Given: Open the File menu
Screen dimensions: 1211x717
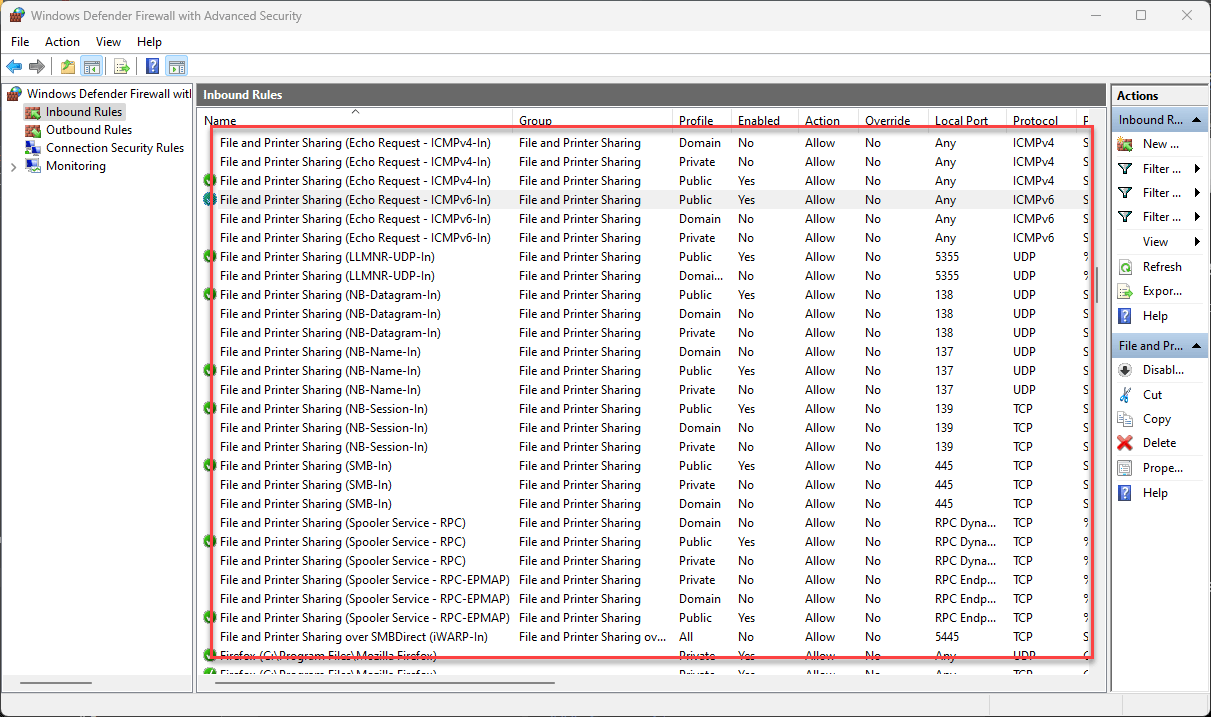Looking at the screenshot, I should (20, 42).
